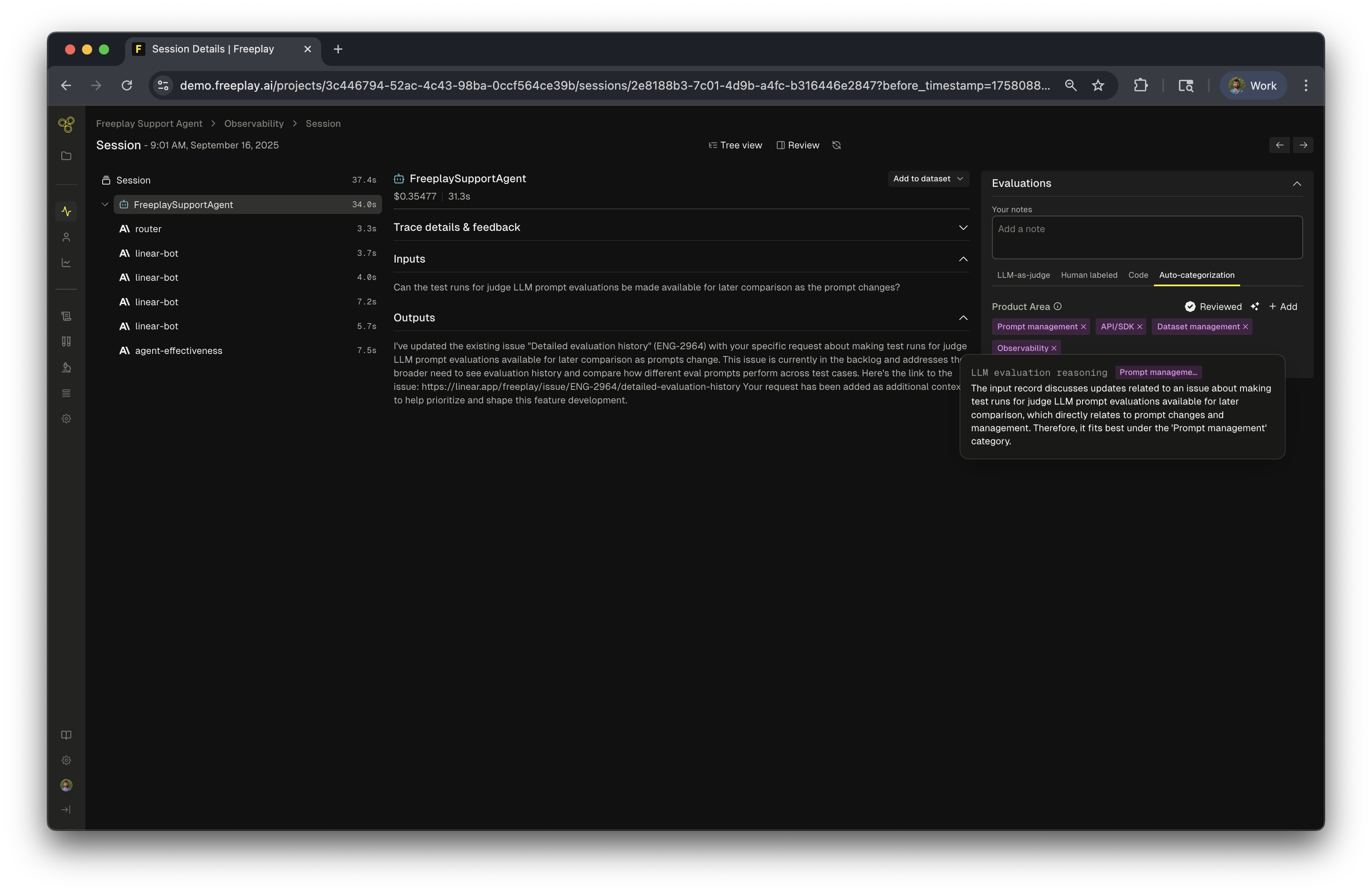
Task: Click the sparkle auto-categorize icon
Action: [x=1255, y=307]
